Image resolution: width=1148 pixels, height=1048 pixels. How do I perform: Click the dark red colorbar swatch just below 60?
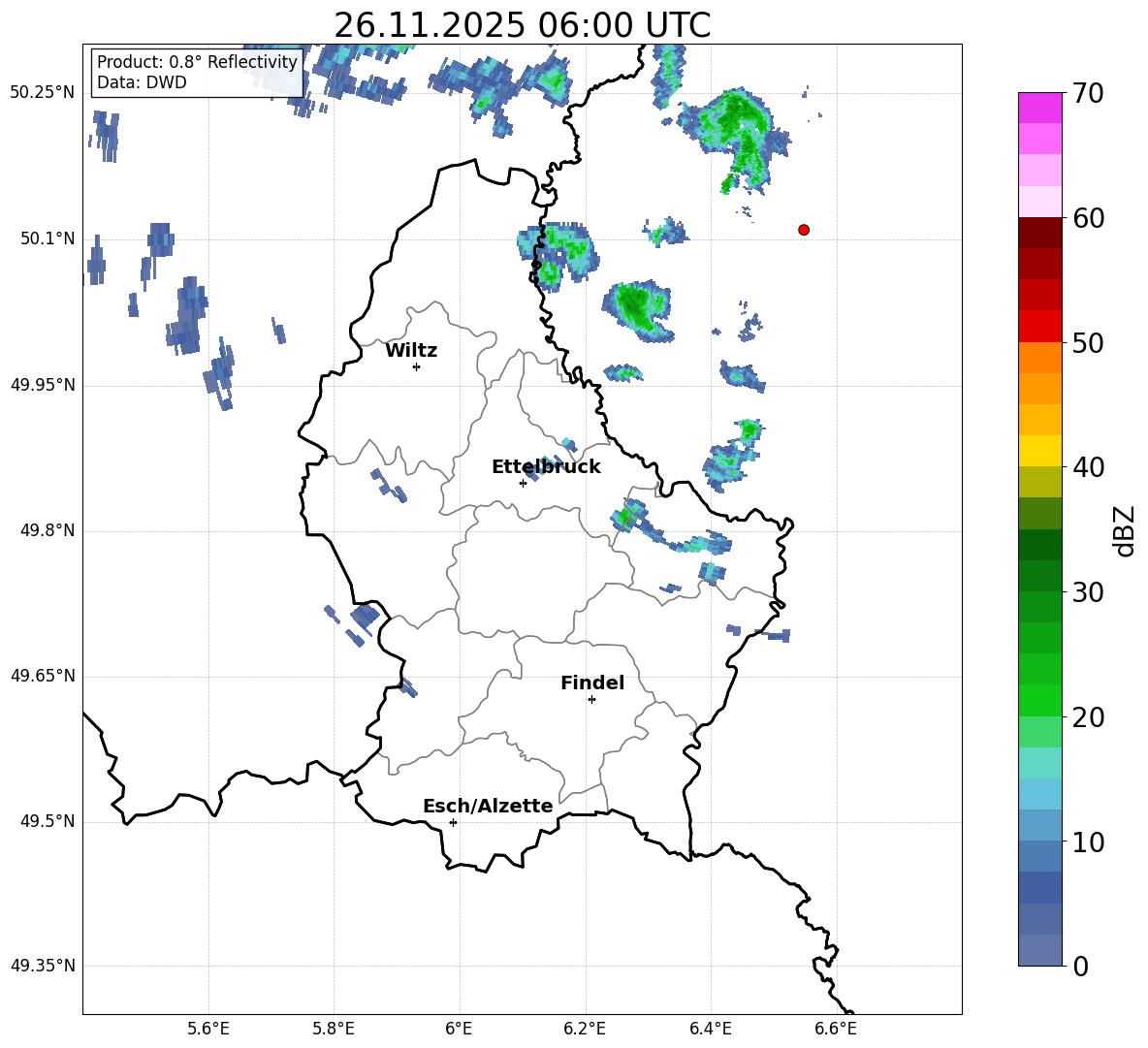[1039, 233]
